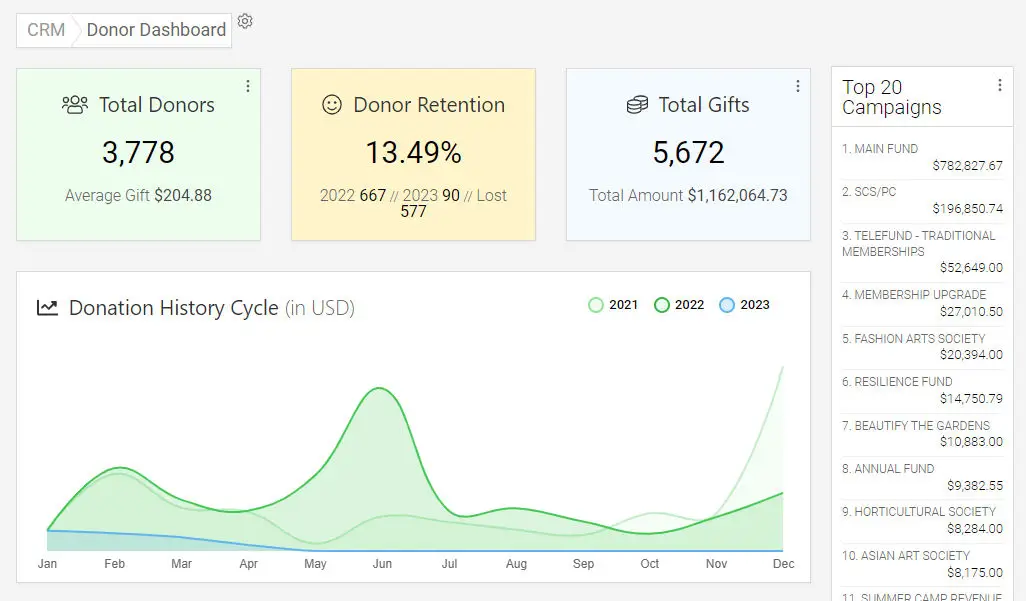The height and width of the screenshot is (601, 1026).
Task: Click the $52,649.00 Telefund amount
Action: pos(972,268)
